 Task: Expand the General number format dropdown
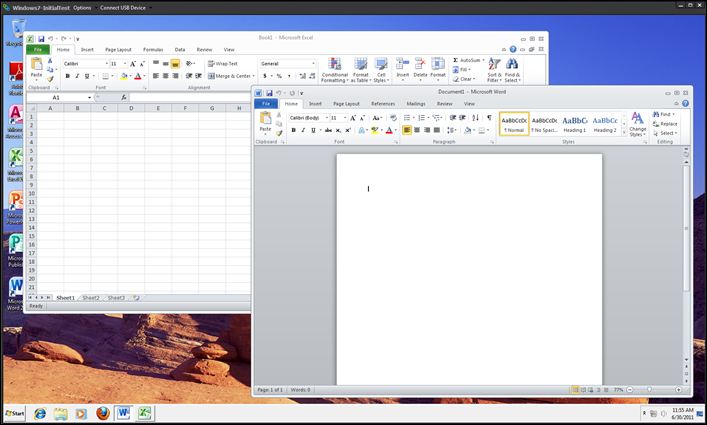click(313, 63)
